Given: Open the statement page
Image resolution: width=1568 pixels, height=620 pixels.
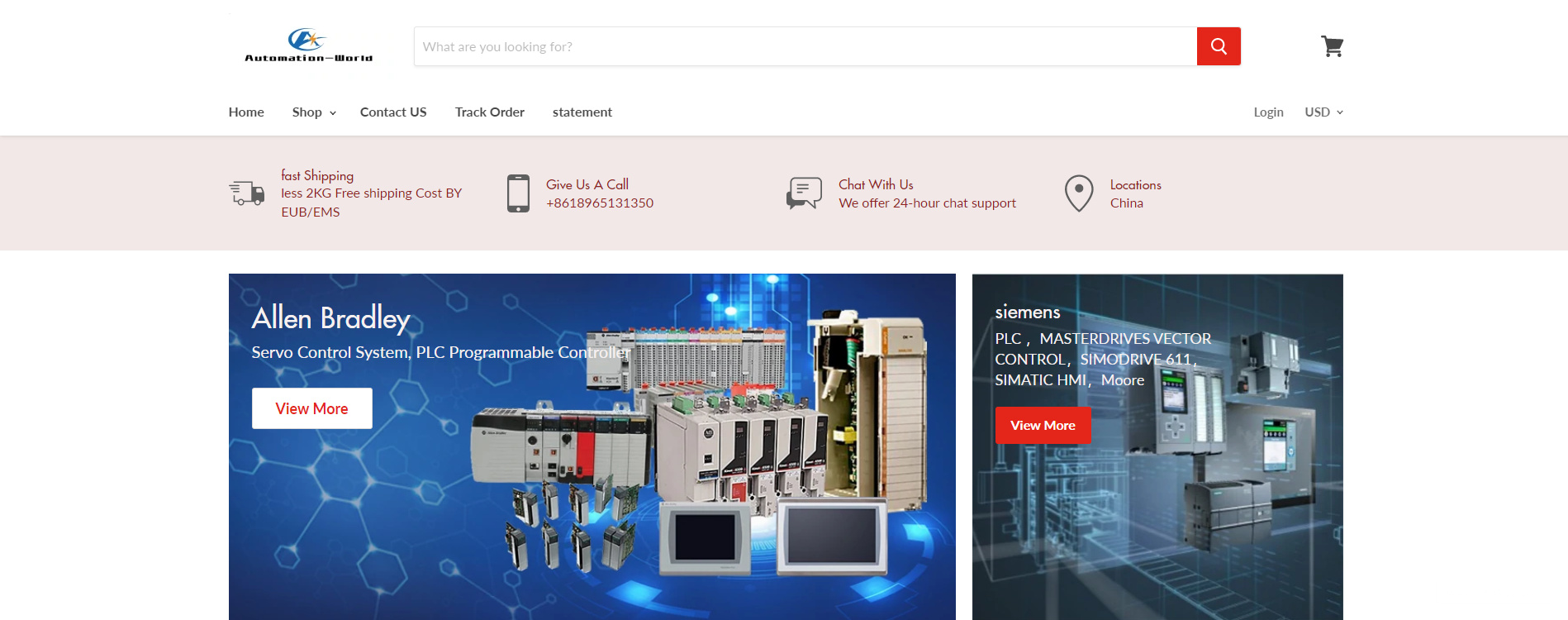Looking at the screenshot, I should pos(582,112).
